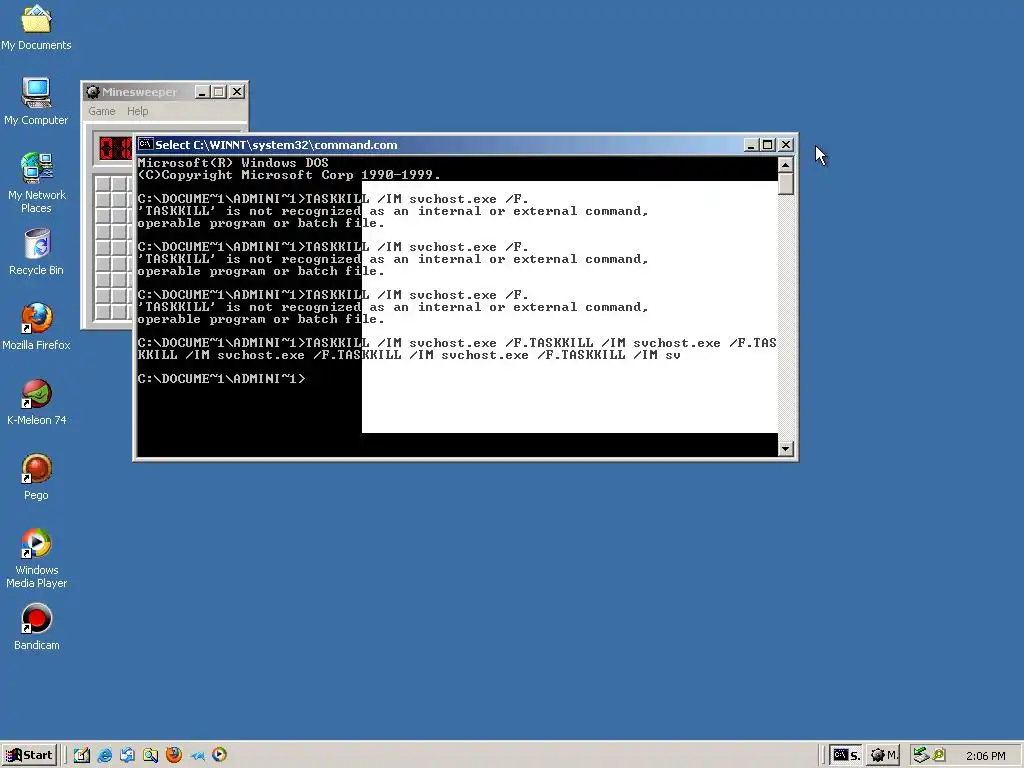Open the My Documents desktop icon
The width and height of the screenshot is (1024, 768).
36,27
